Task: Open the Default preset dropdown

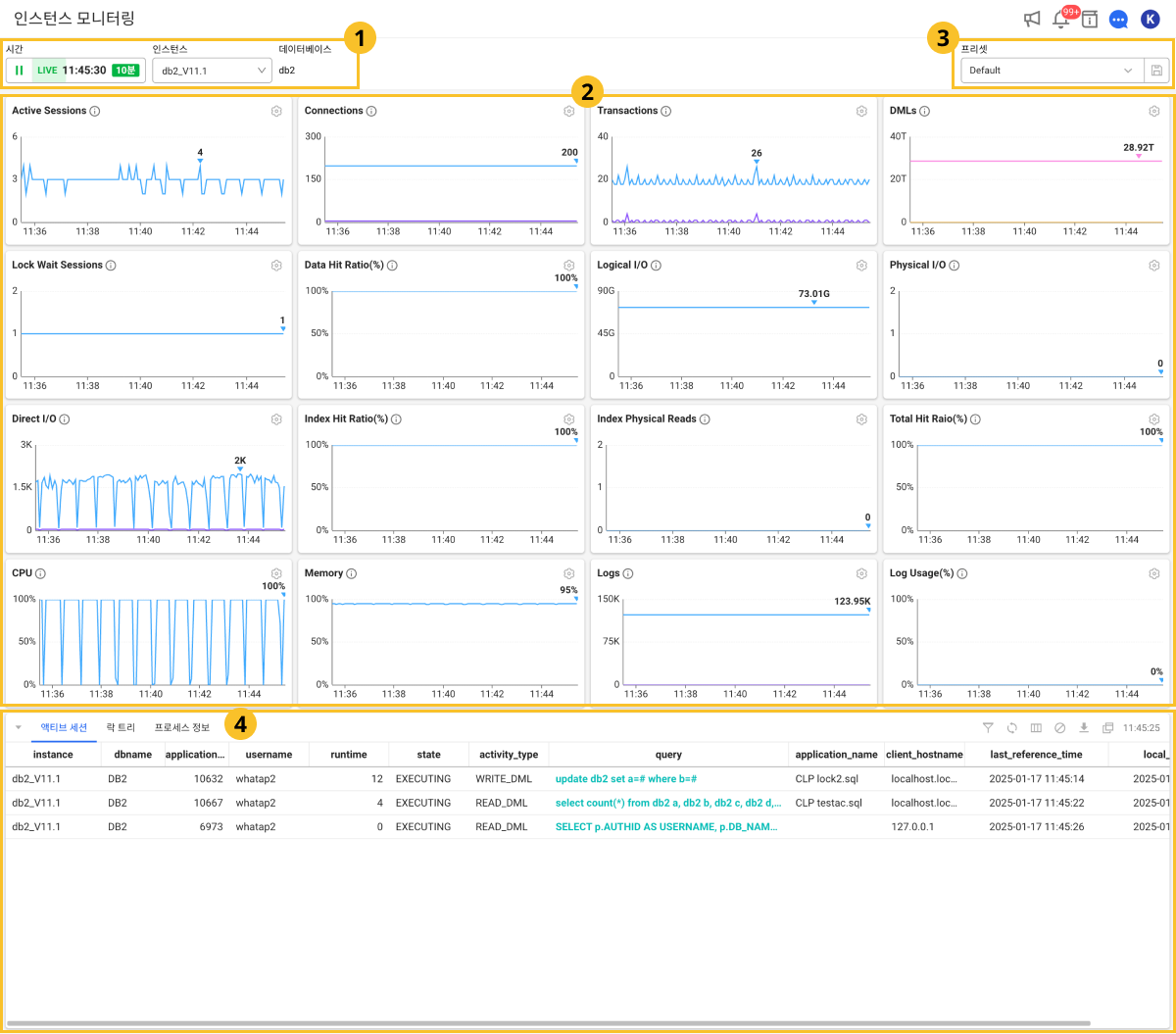Action: [x=1052, y=71]
